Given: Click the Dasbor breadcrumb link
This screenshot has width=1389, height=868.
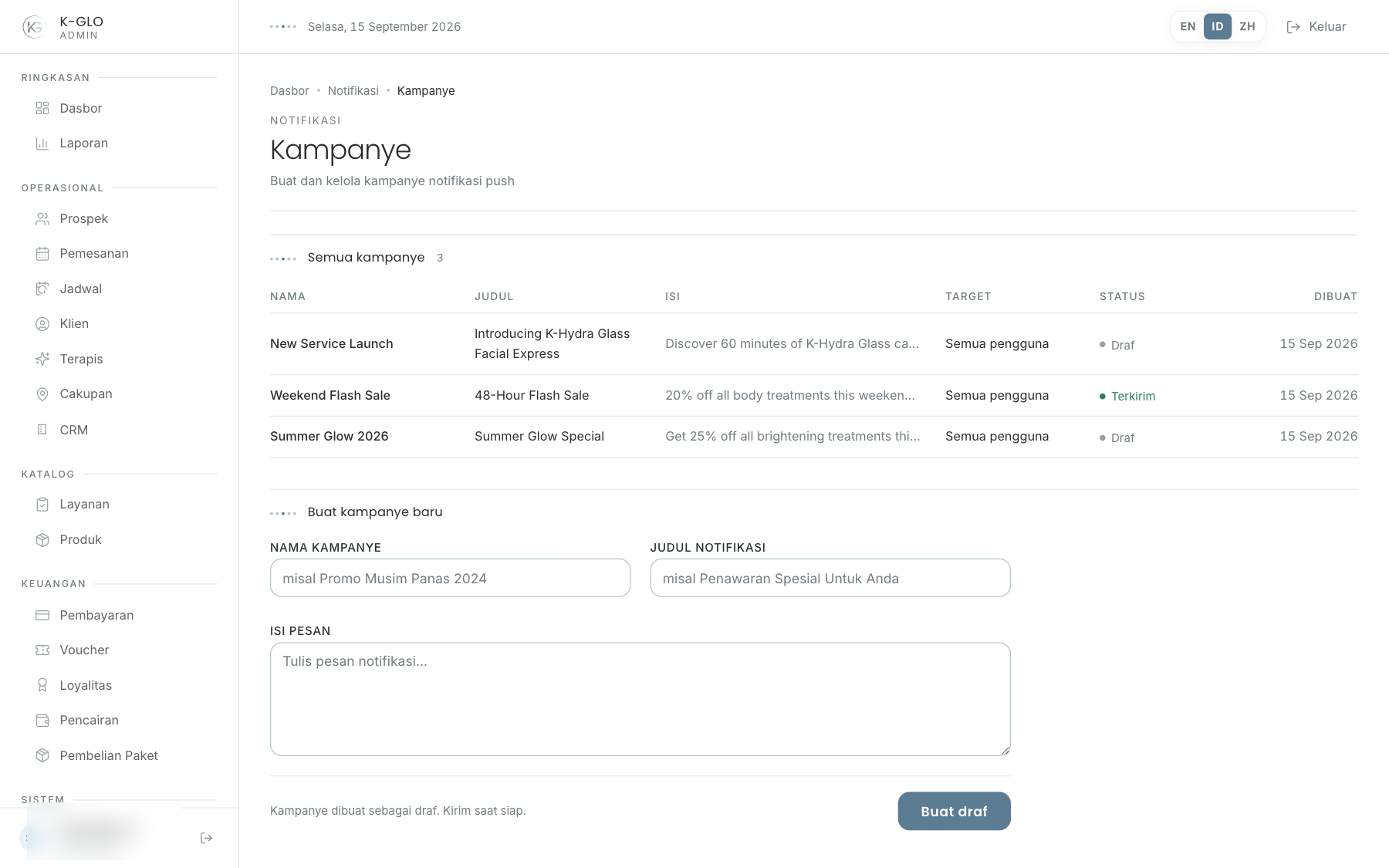Looking at the screenshot, I should 289,91.
